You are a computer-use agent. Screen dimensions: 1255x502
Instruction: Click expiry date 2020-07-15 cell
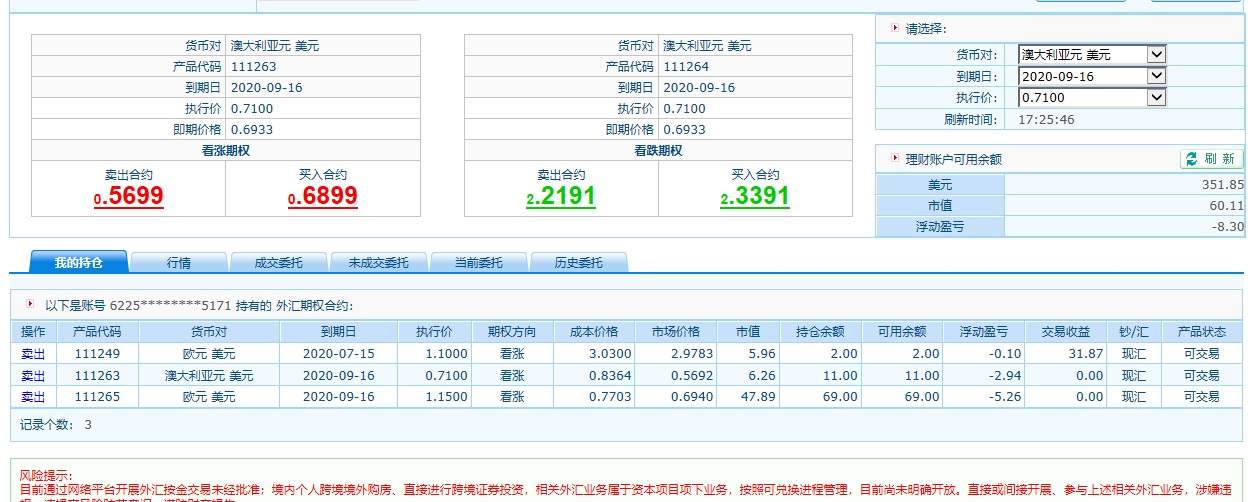point(338,354)
